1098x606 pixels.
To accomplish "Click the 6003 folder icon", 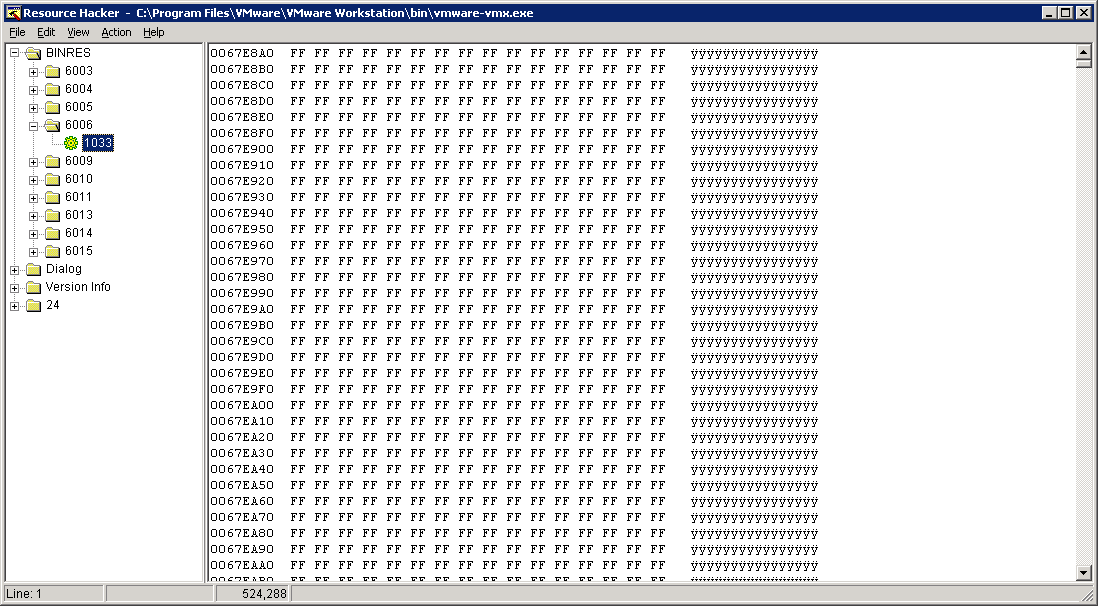I will 53,71.
